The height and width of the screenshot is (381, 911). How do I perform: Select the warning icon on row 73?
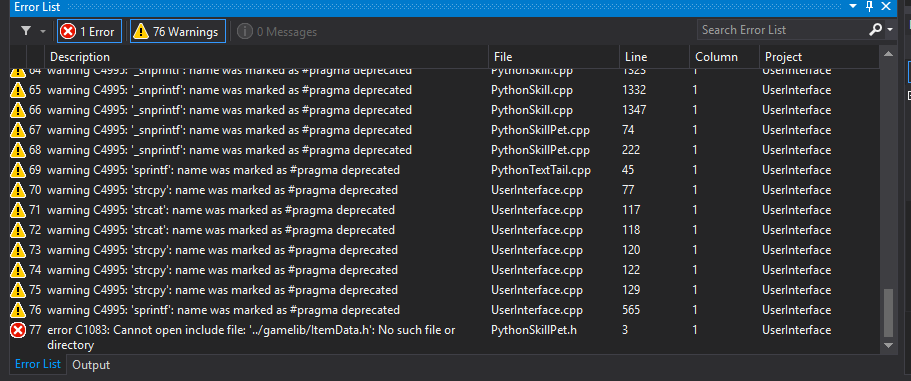click(x=18, y=250)
